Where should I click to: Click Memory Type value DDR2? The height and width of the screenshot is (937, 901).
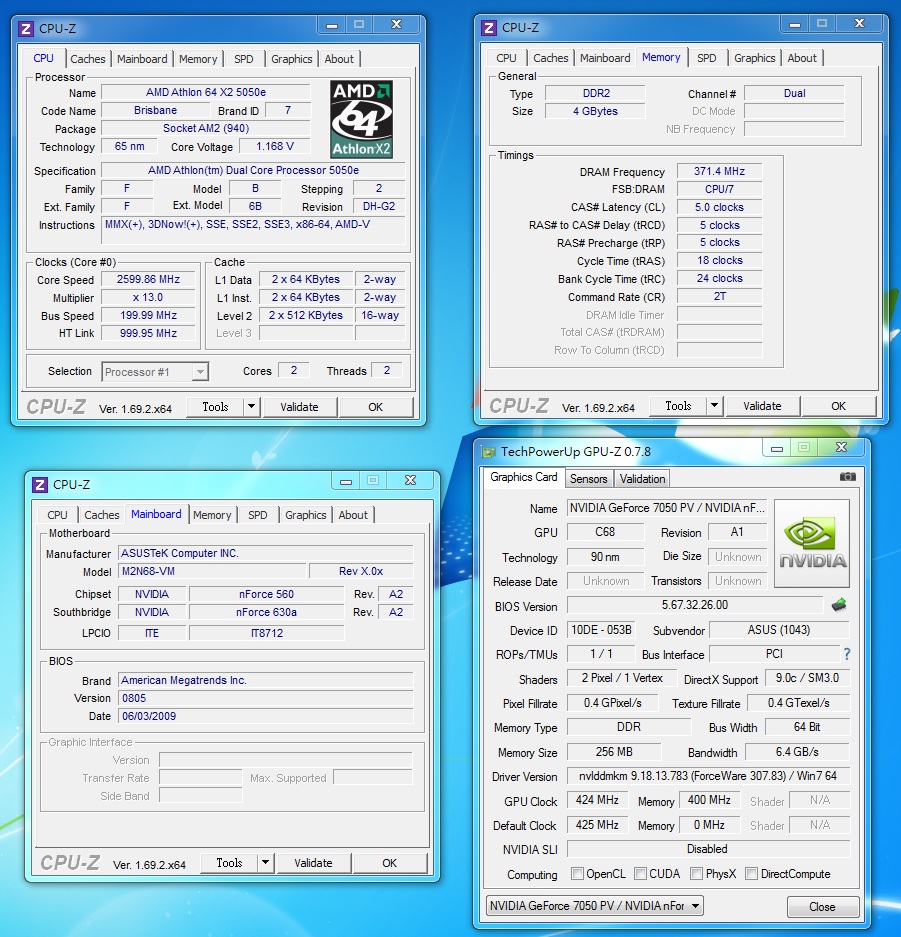pos(596,93)
